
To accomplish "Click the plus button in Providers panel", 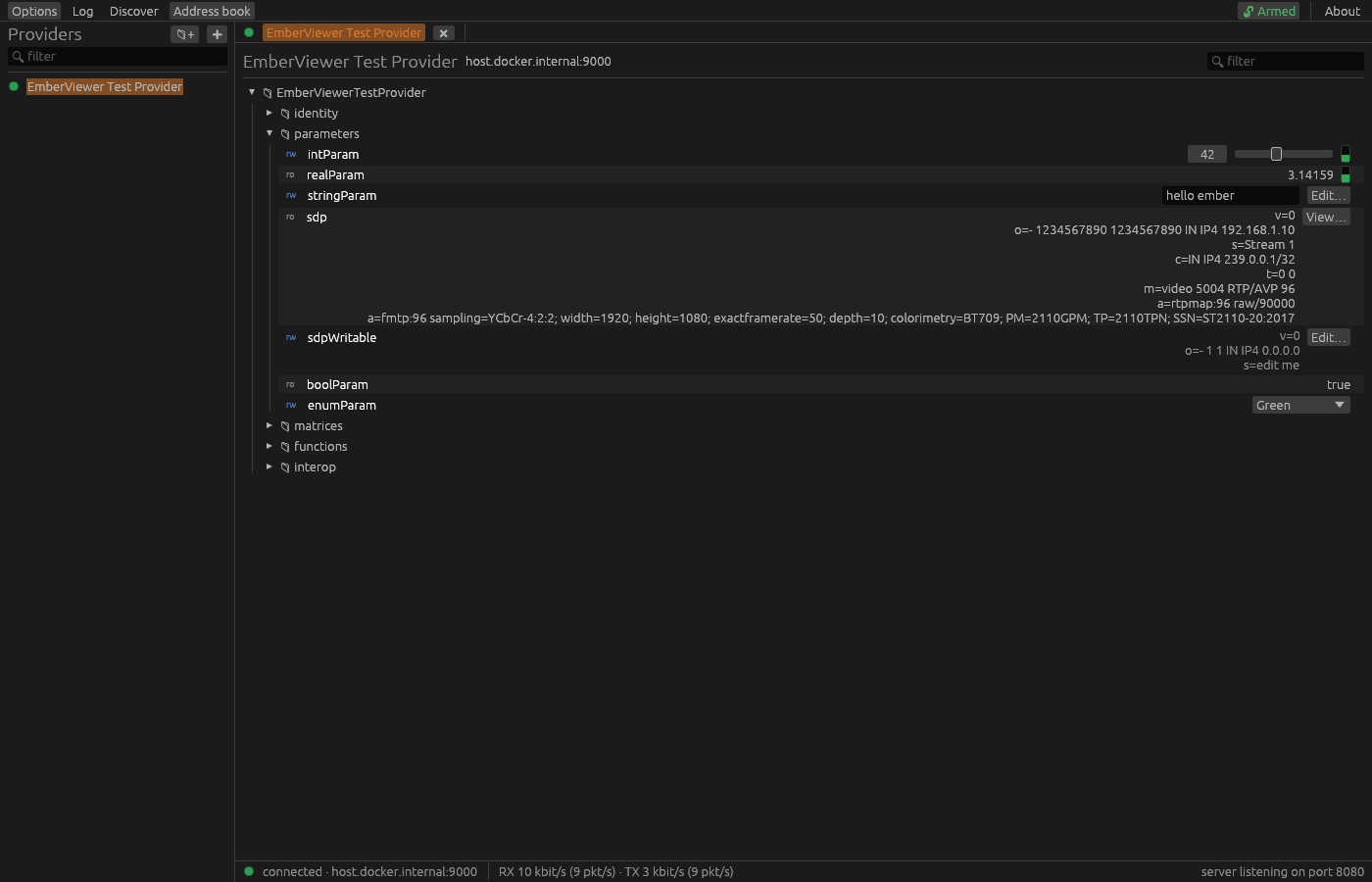I will point(218,34).
